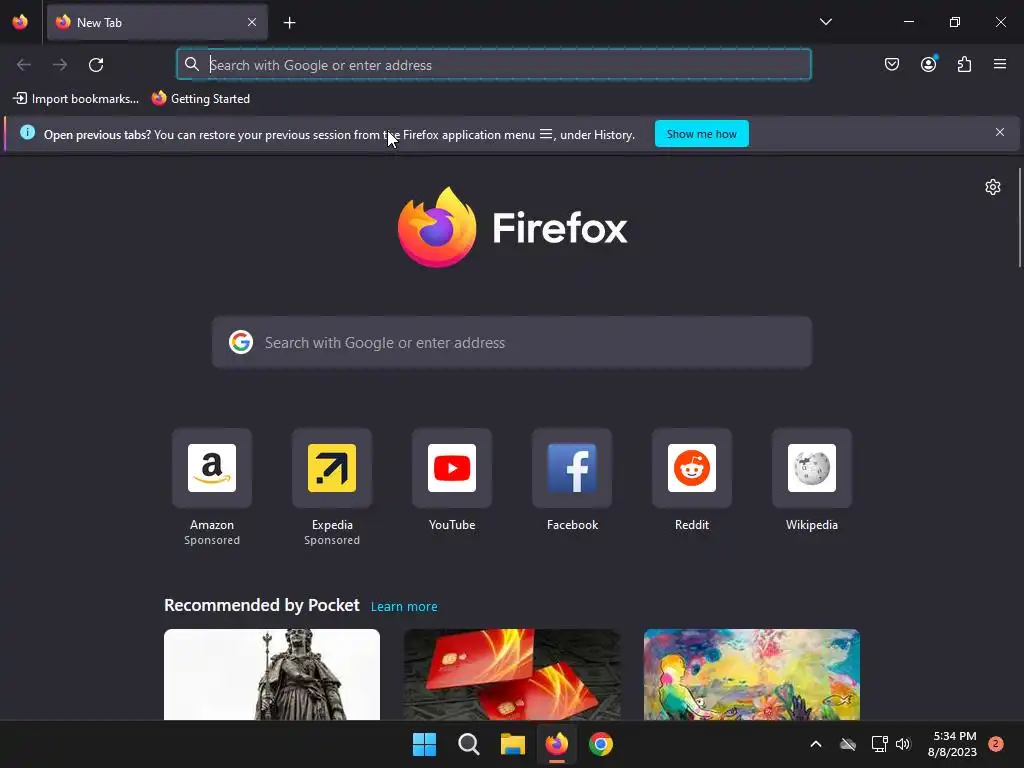Click the Show me how button
Viewport: 1024px width, 768px height.
coord(701,134)
